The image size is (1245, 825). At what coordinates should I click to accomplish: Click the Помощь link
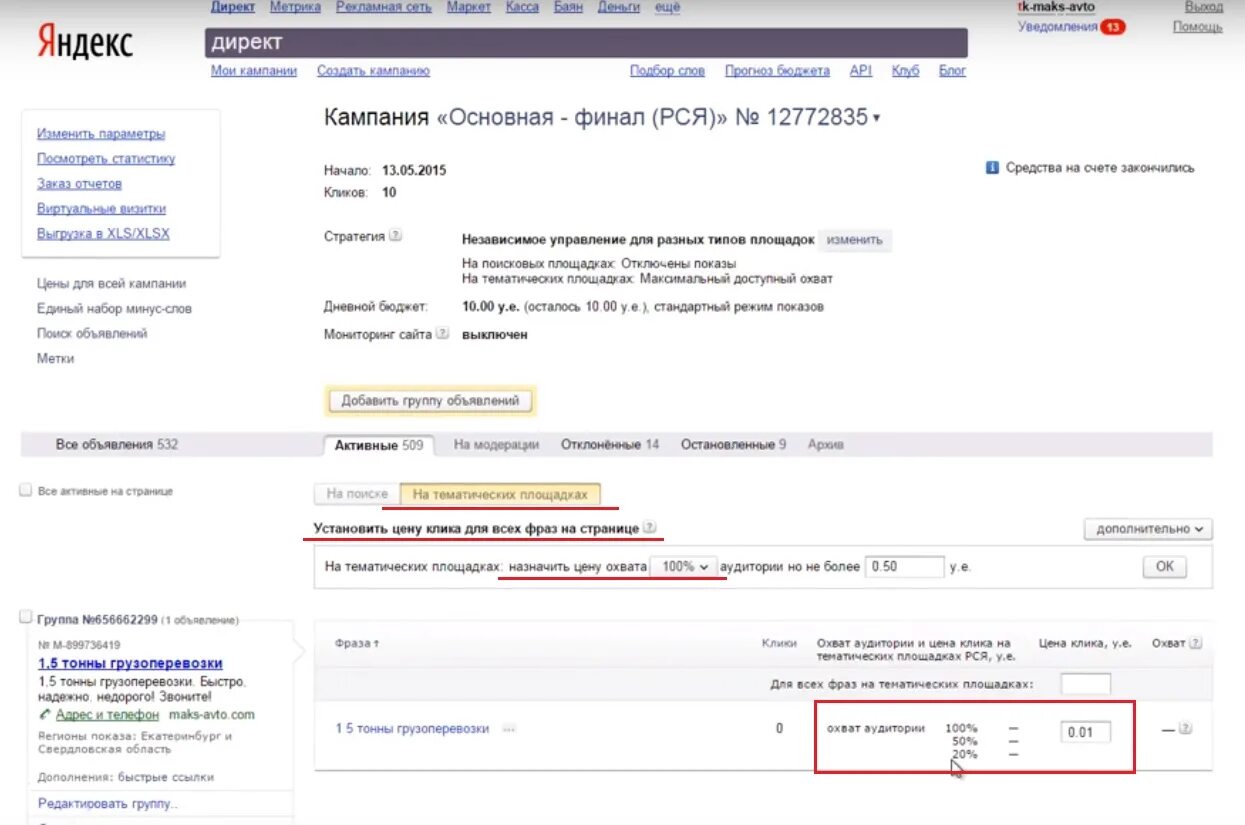pyautogui.click(x=1197, y=27)
